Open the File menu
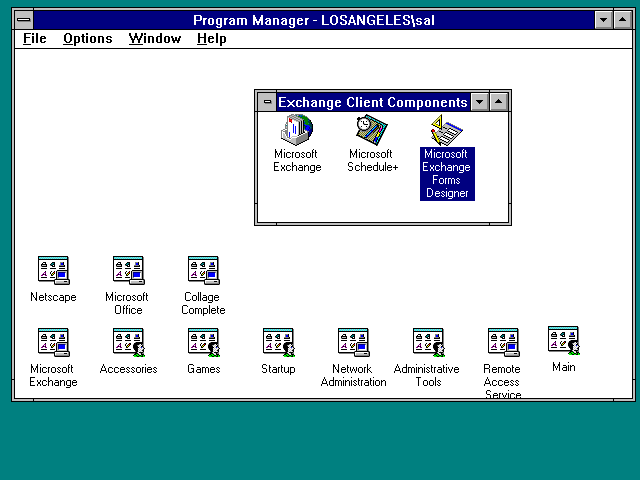640x480 pixels. [35, 38]
